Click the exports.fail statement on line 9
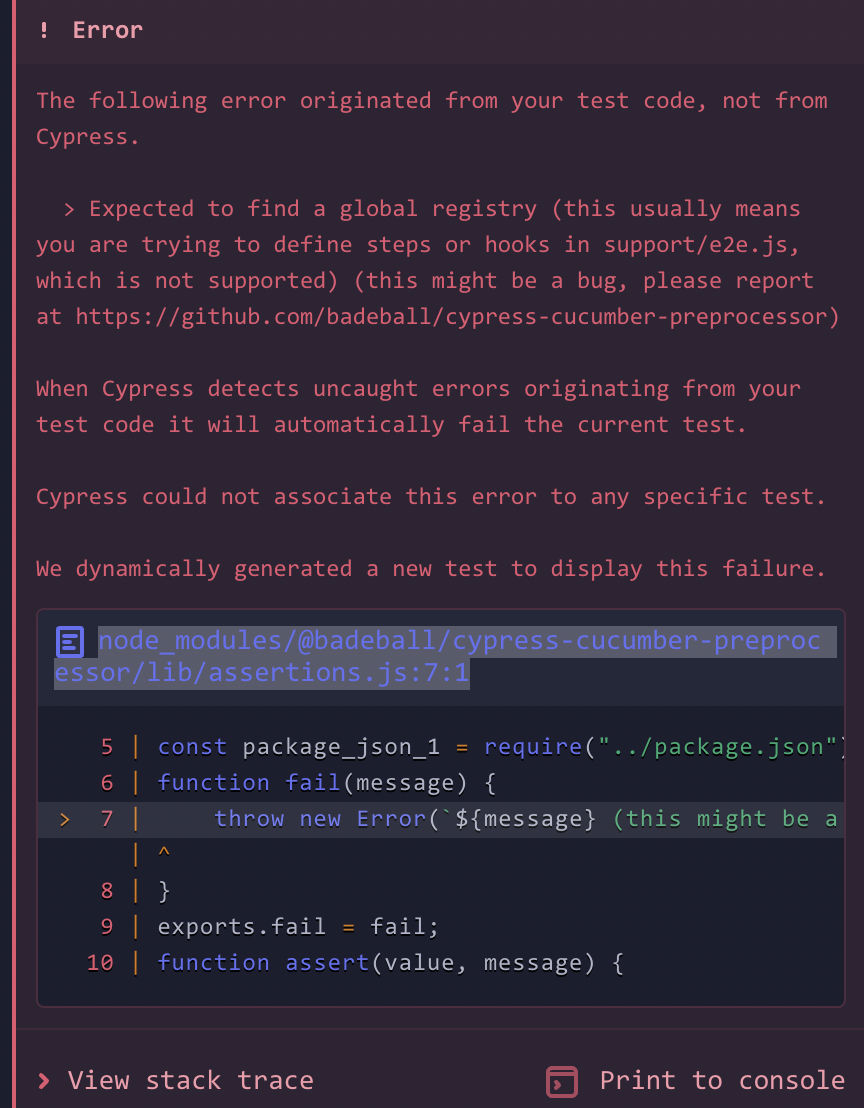This screenshot has width=864, height=1108. pos(297,926)
